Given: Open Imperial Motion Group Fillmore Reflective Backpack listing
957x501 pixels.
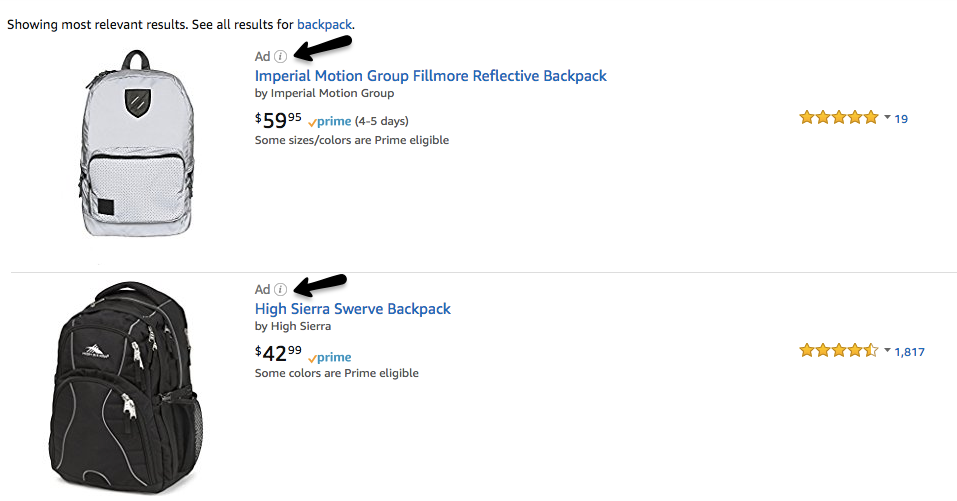Looking at the screenshot, I should click(x=430, y=76).
